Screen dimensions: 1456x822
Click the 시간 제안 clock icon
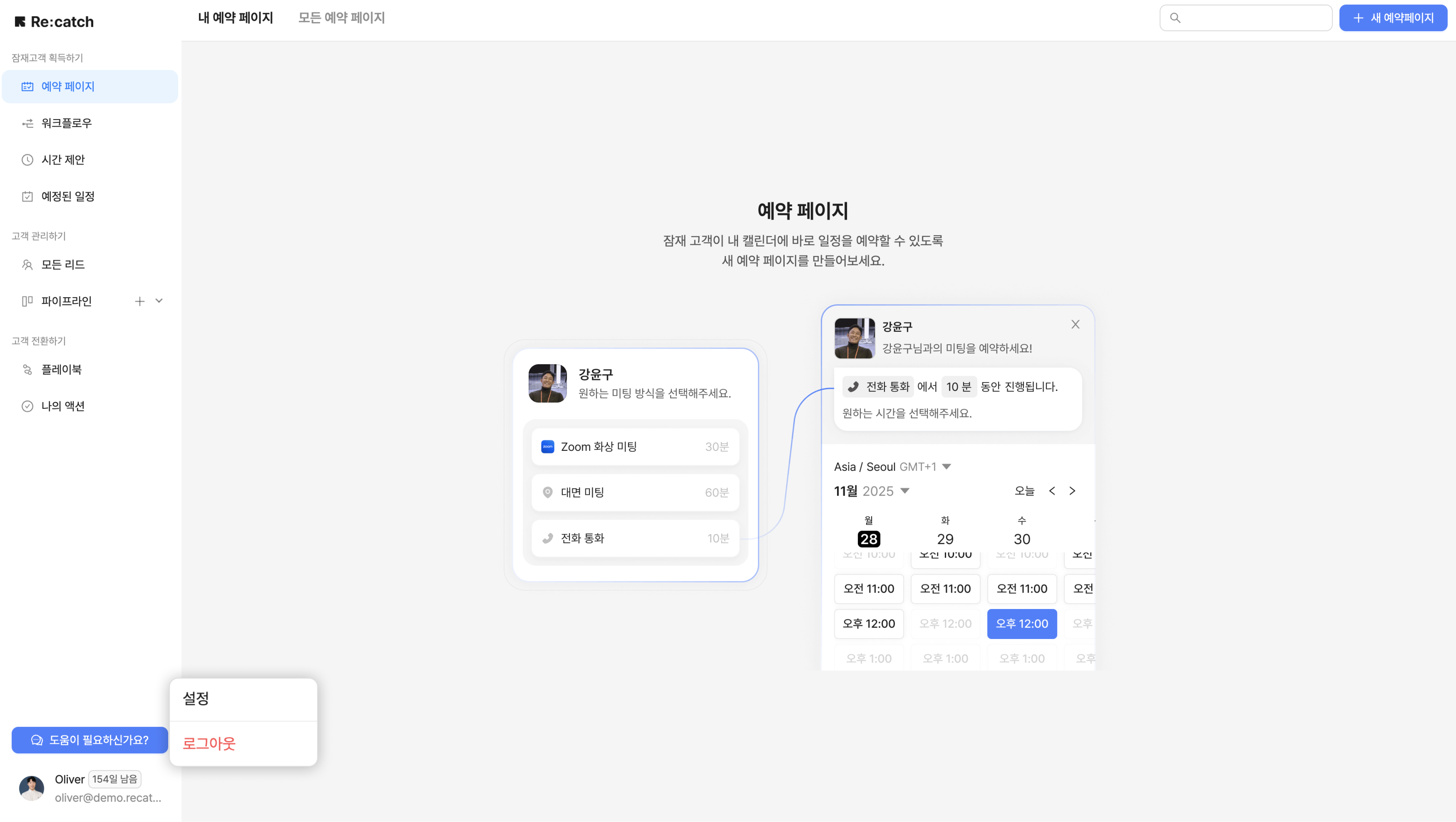27,160
